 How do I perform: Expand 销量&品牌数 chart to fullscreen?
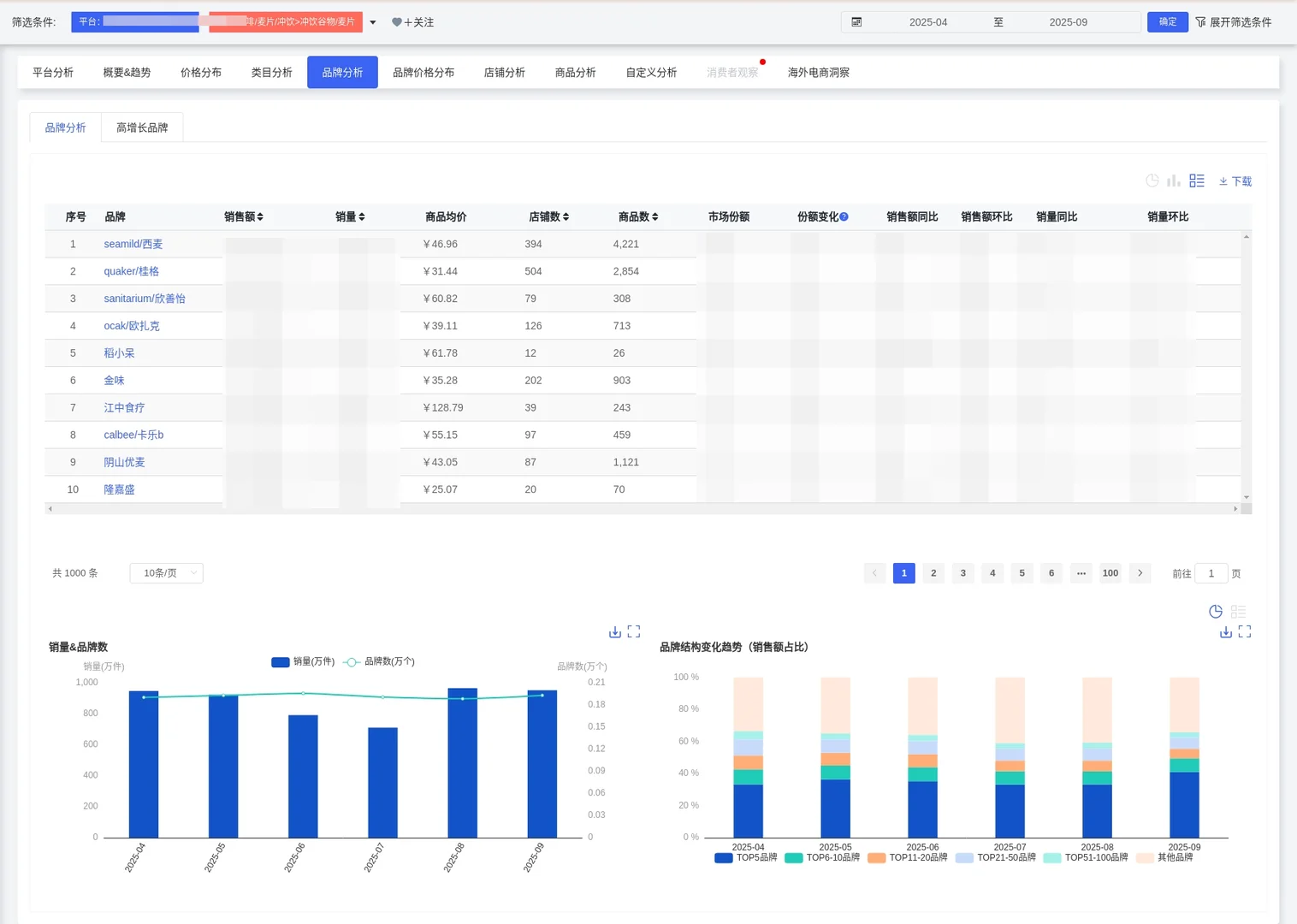(634, 631)
